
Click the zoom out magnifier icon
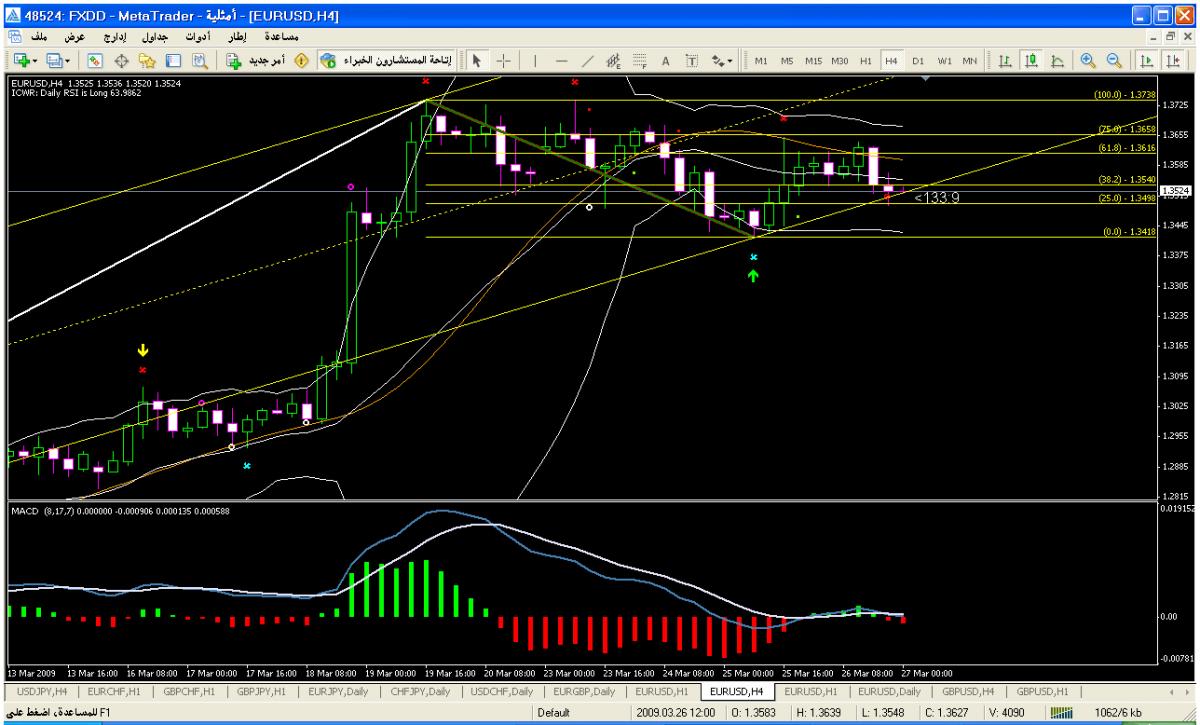click(1113, 61)
